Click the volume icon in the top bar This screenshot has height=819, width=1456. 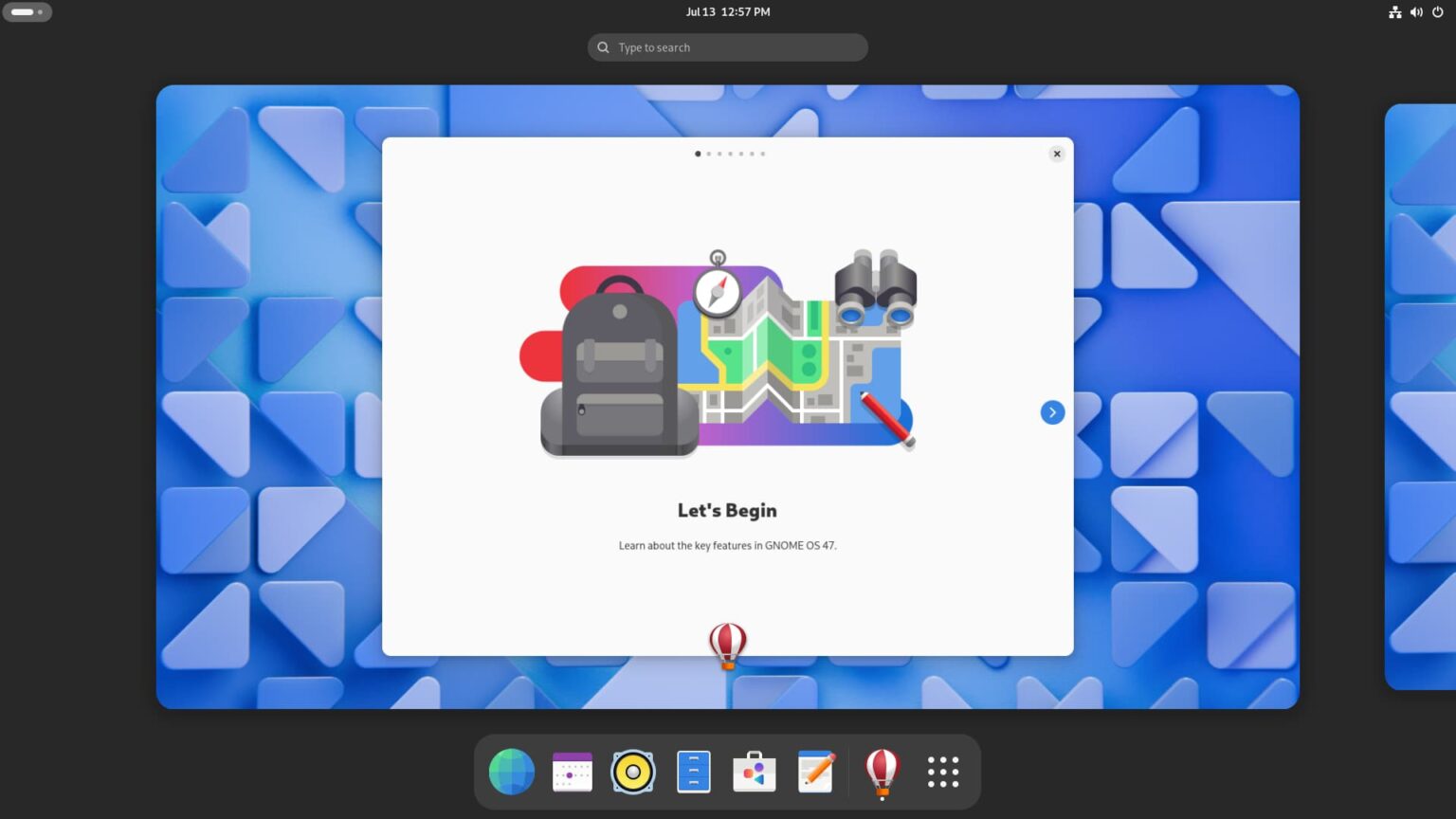coord(1416,11)
